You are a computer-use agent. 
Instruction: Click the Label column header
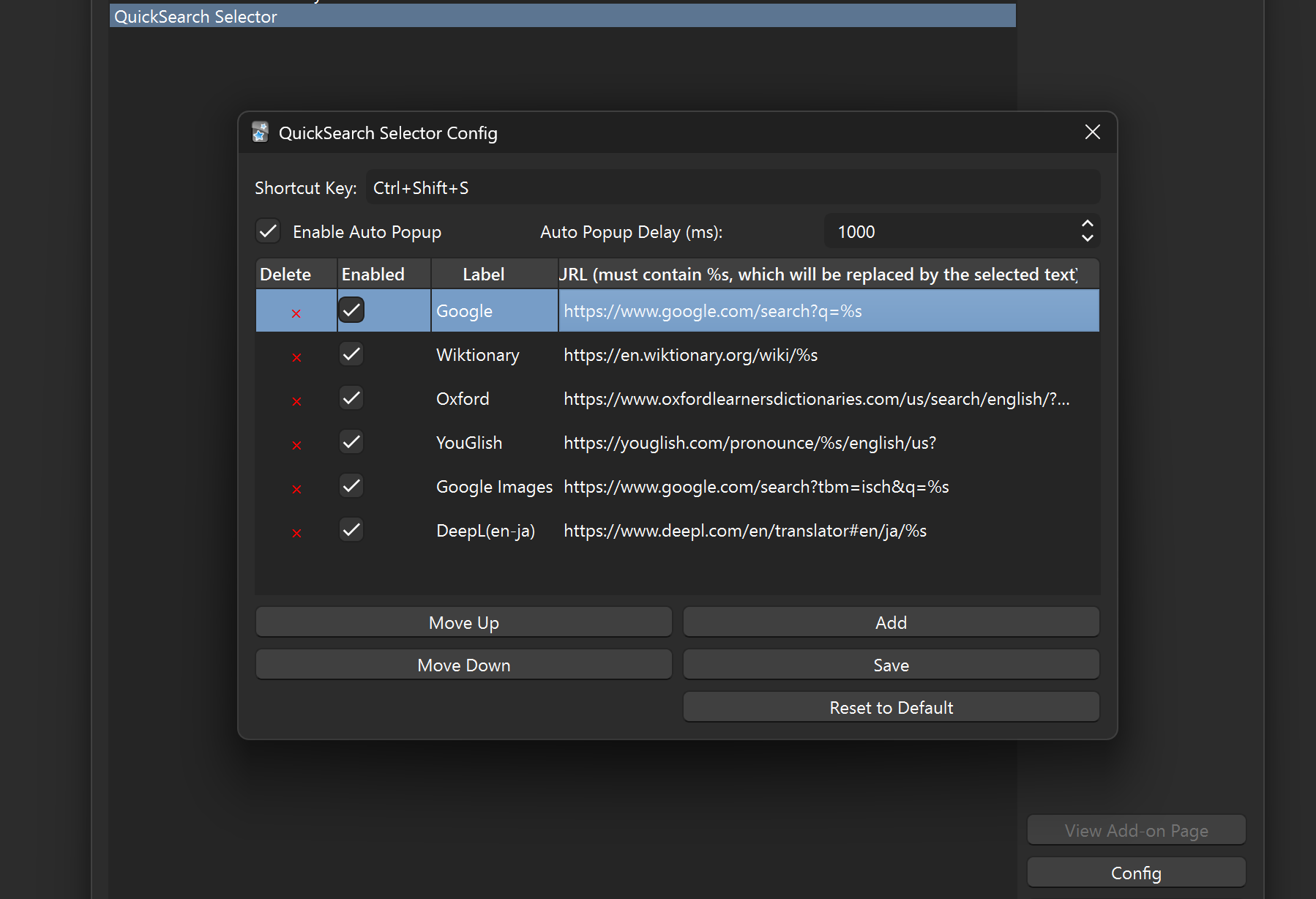[484, 275]
